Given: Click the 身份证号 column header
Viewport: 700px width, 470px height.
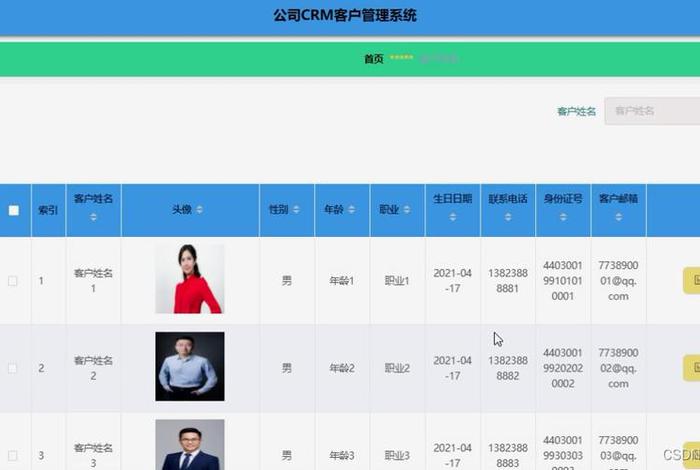Looking at the screenshot, I should pyautogui.click(x=562, y=199).
